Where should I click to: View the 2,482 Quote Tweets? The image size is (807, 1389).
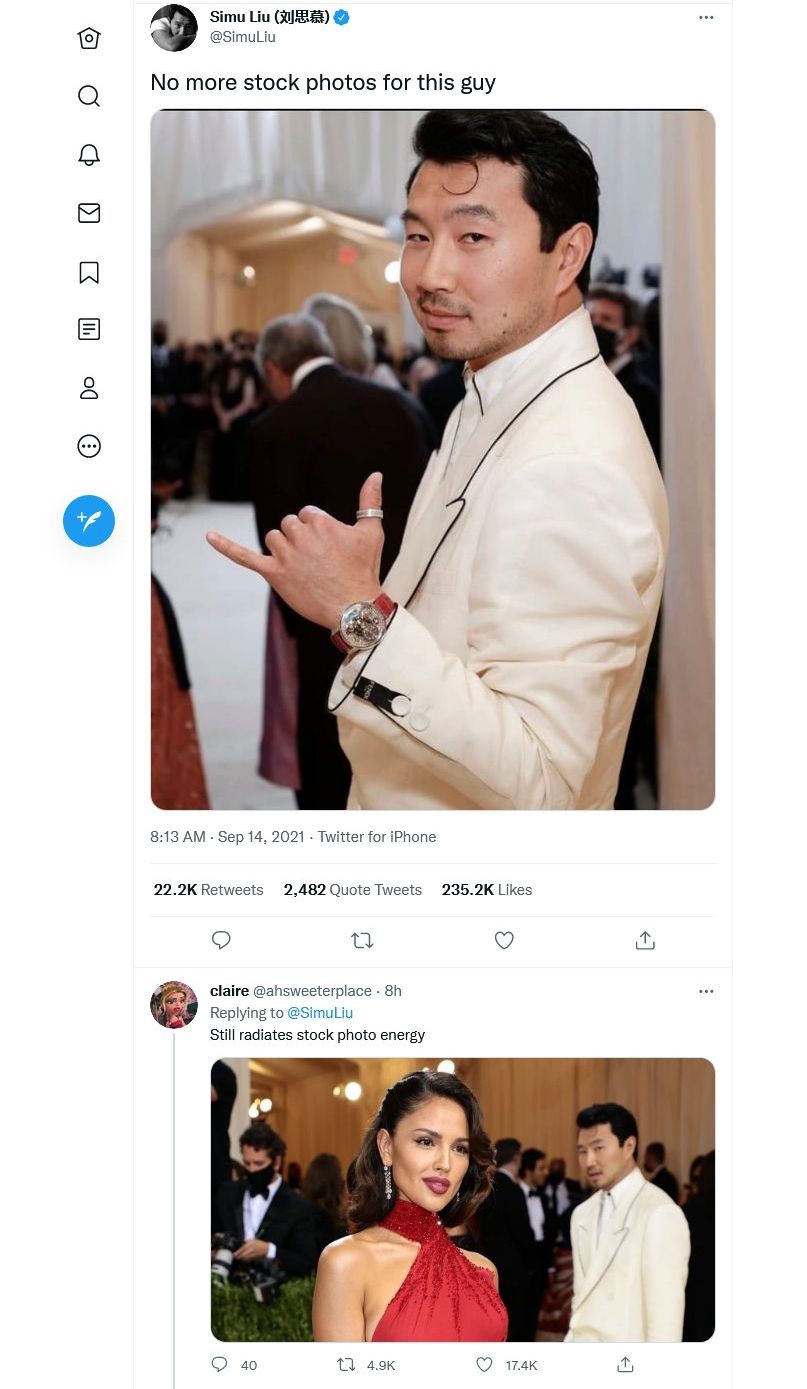[x=352, y=890]
